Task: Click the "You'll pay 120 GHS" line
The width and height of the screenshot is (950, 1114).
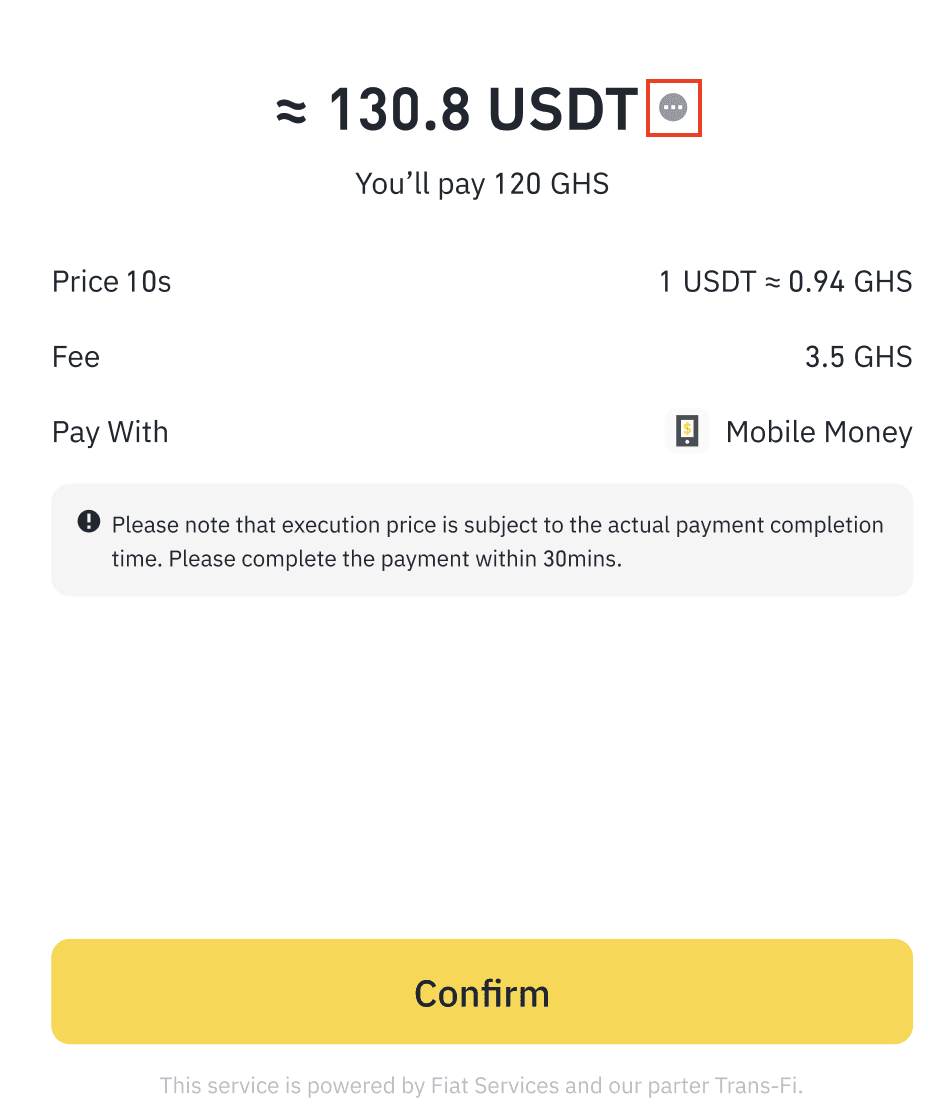Action: point(482,184)
